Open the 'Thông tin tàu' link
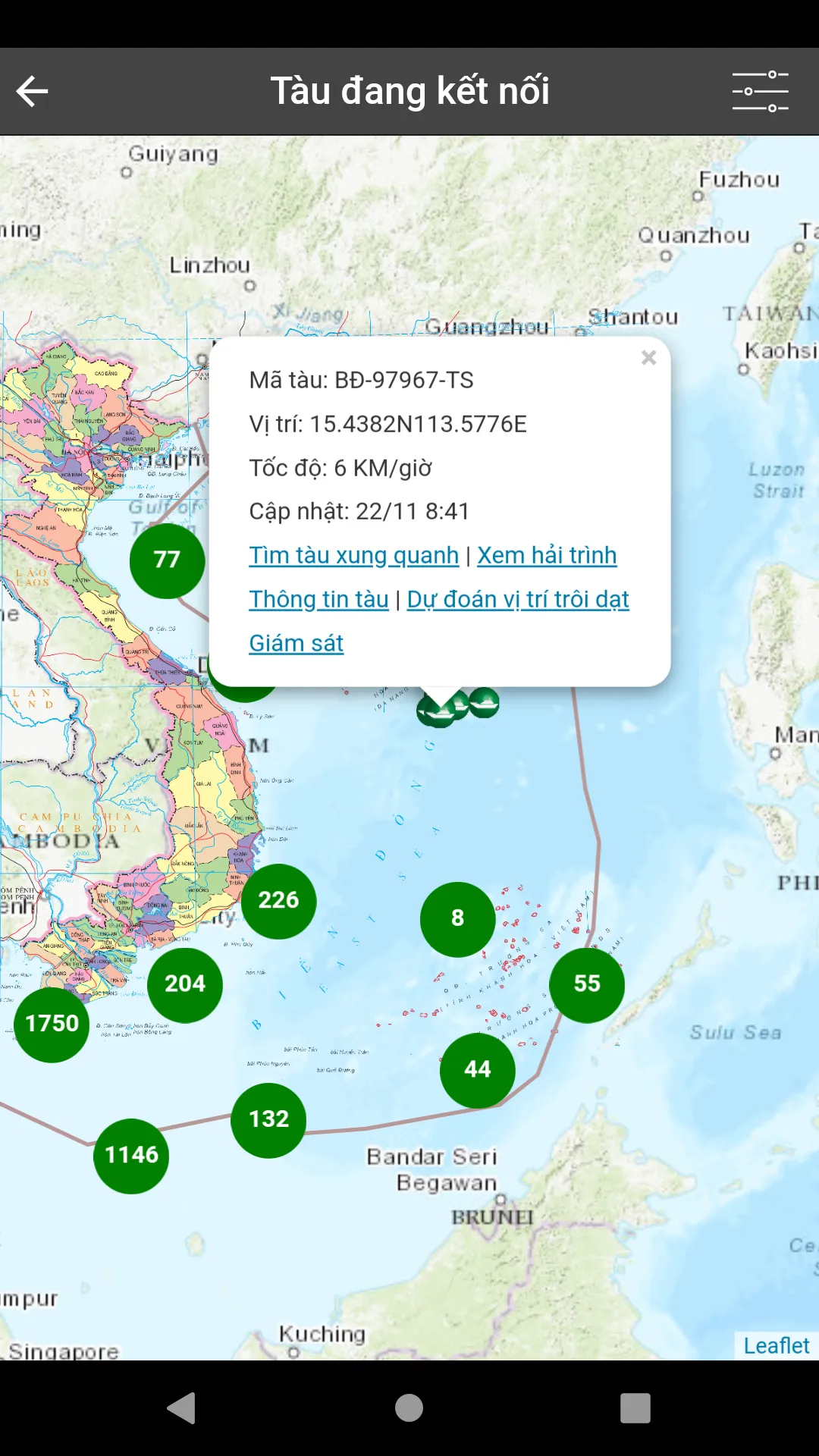 (318, 599)
